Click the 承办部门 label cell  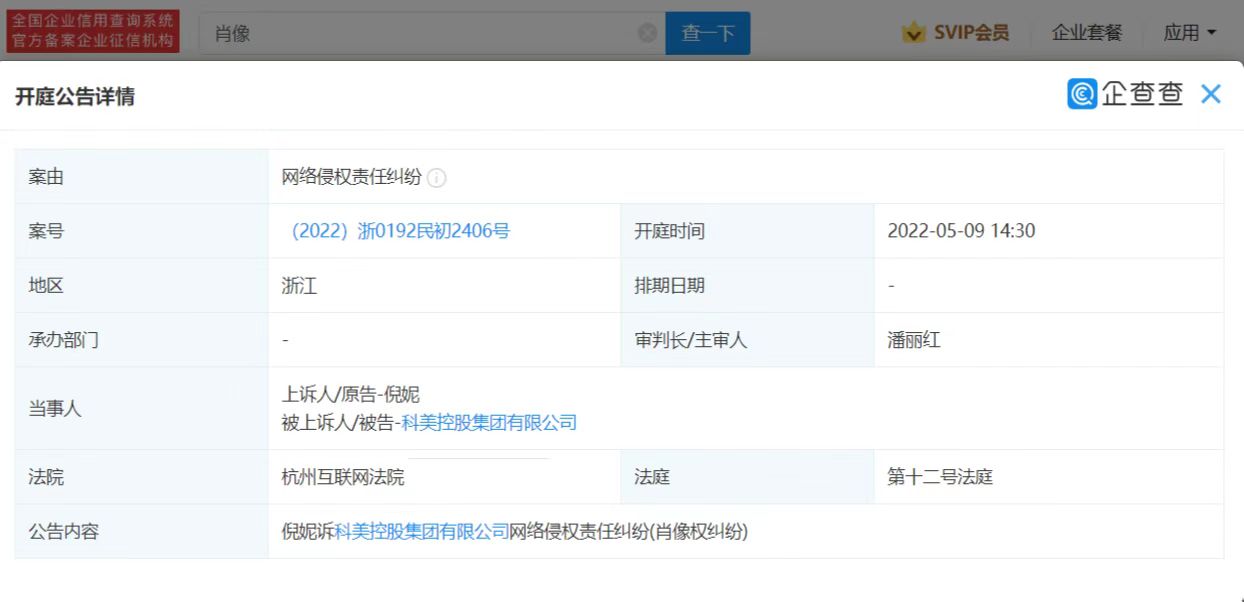tap(141, 340)
